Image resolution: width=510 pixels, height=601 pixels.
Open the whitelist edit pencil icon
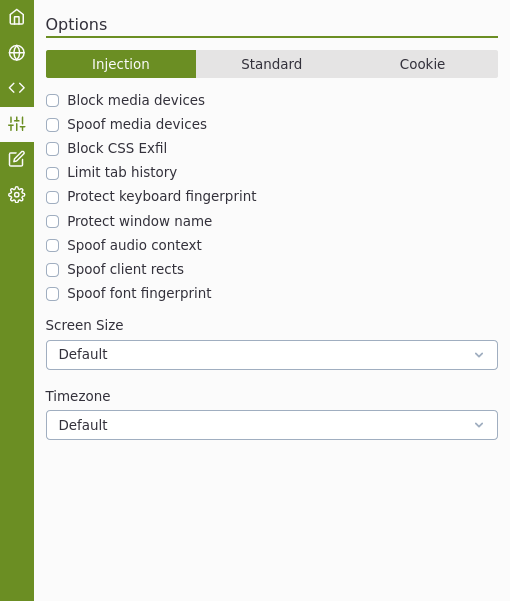16,159
